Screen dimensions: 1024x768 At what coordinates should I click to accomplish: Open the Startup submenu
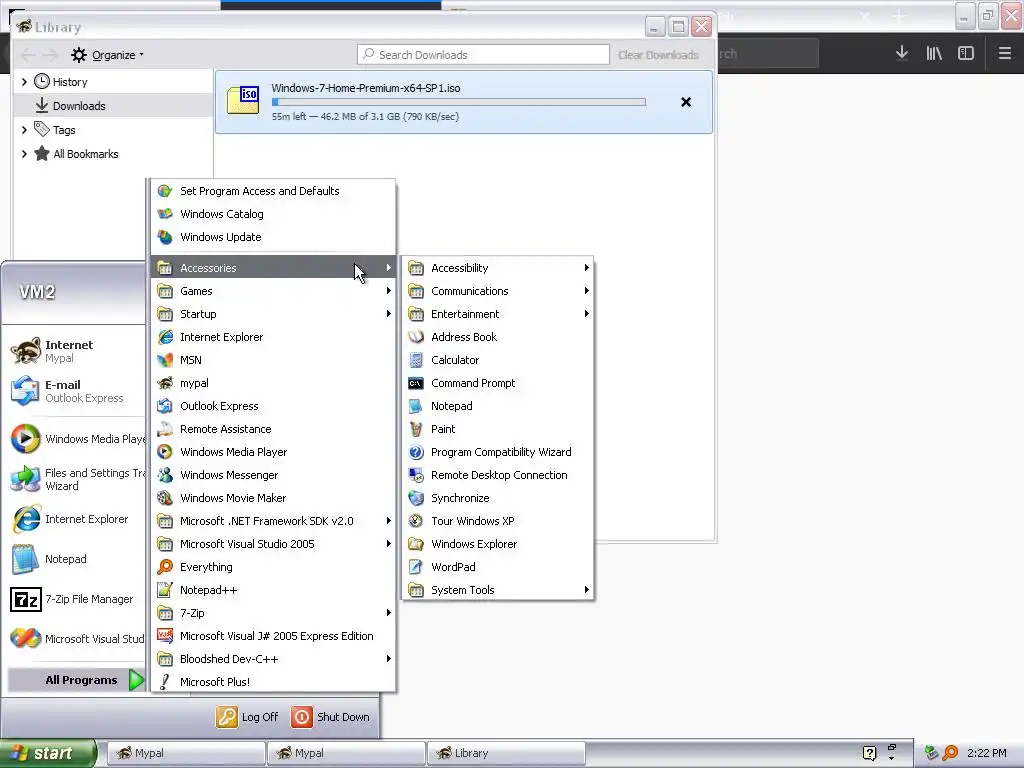273,314
